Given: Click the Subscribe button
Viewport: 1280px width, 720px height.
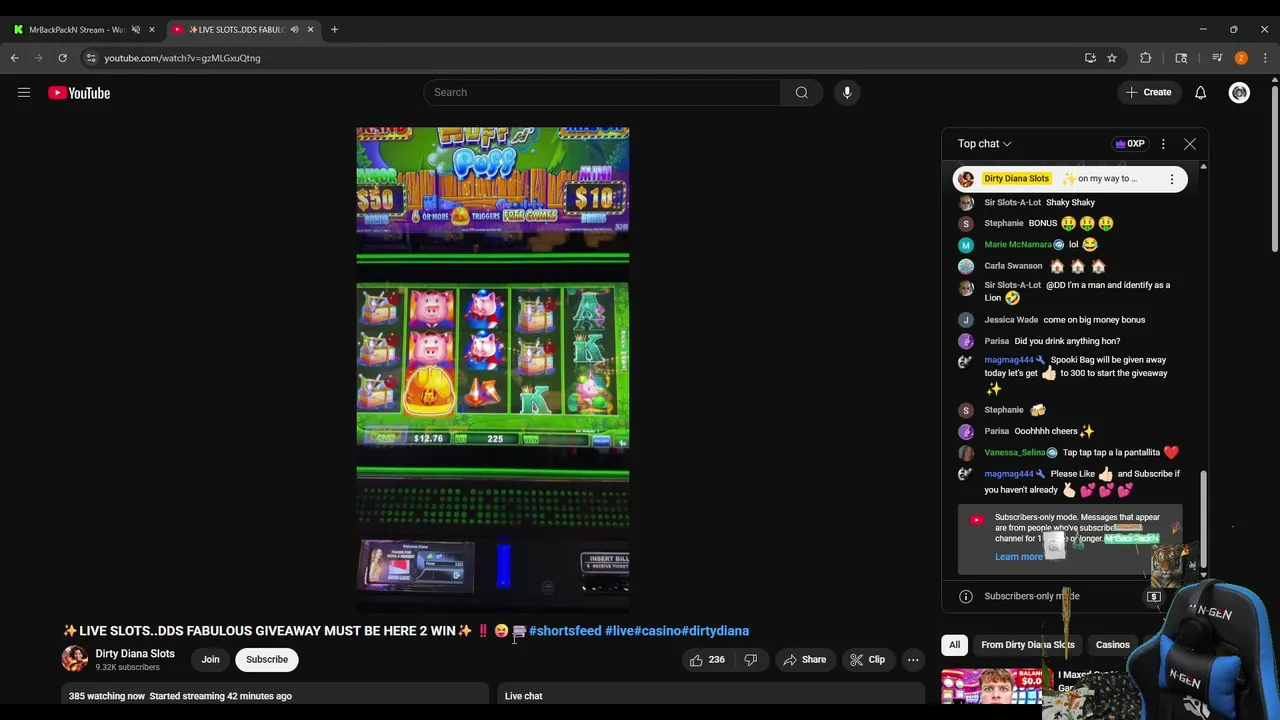Looking at the screenshot, I should click(x=267, y=660).
